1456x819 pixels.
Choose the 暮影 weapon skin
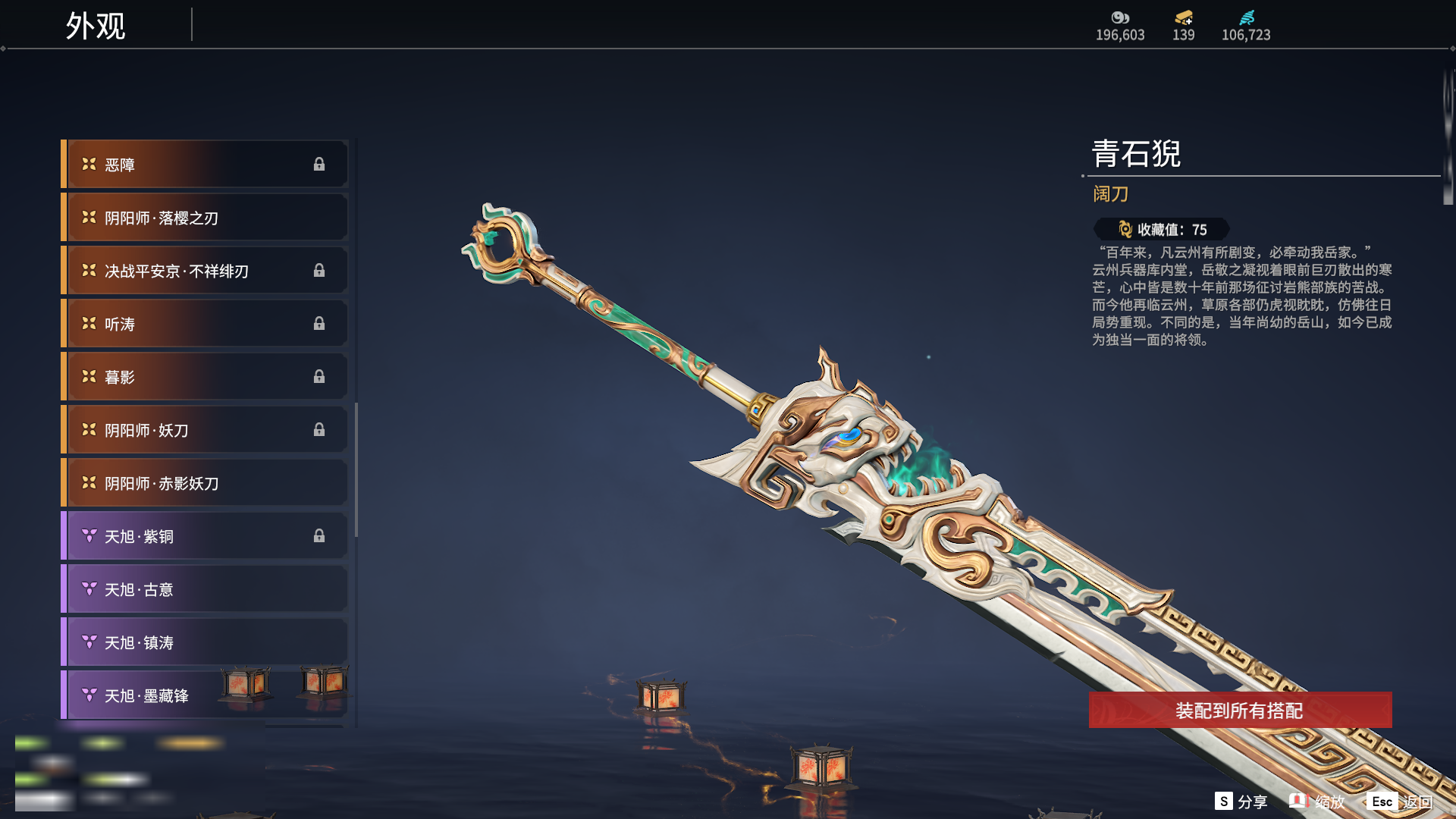(205, 377)
